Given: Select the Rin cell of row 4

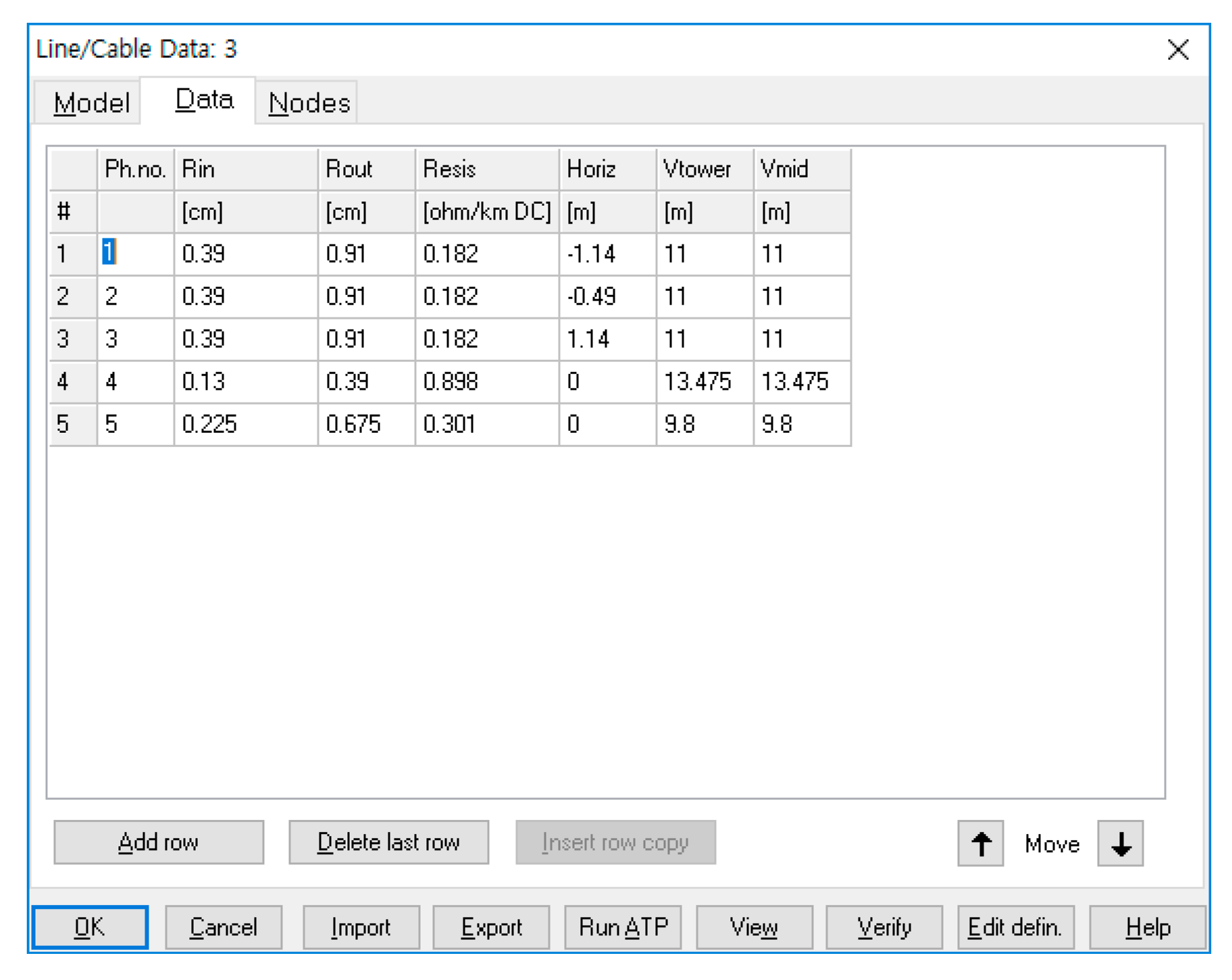Looking at the screenshot, I should [245, 382].
